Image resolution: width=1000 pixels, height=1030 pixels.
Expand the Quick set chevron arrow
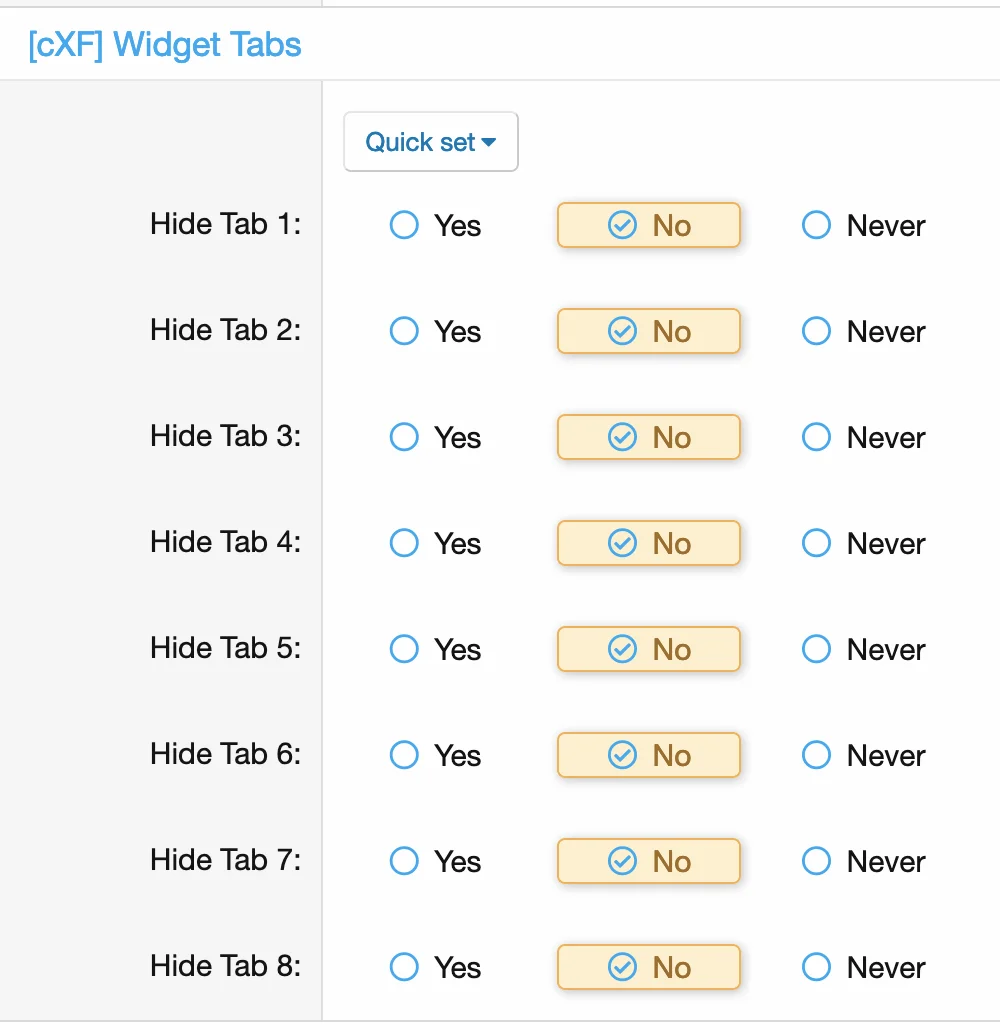(487, 141)
